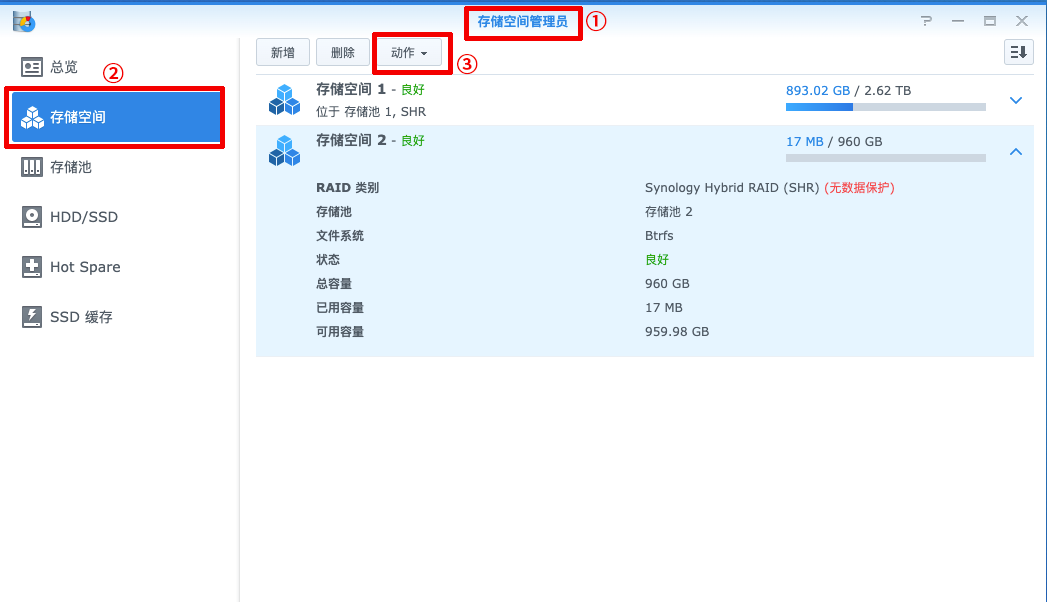Expand 存储空间 1 details with chevron
Screen dimensions: 1047x602
click(1016, 100)
